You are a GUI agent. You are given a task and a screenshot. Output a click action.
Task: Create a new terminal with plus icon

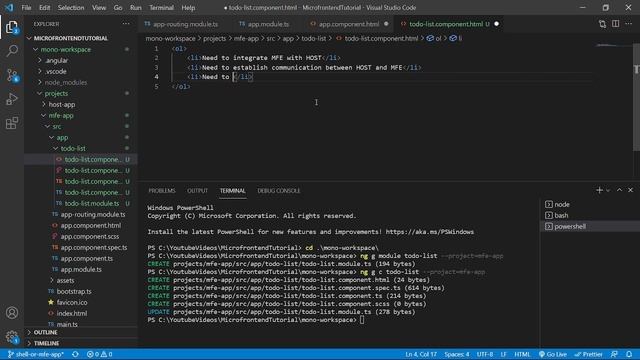[x=599, y=190]
